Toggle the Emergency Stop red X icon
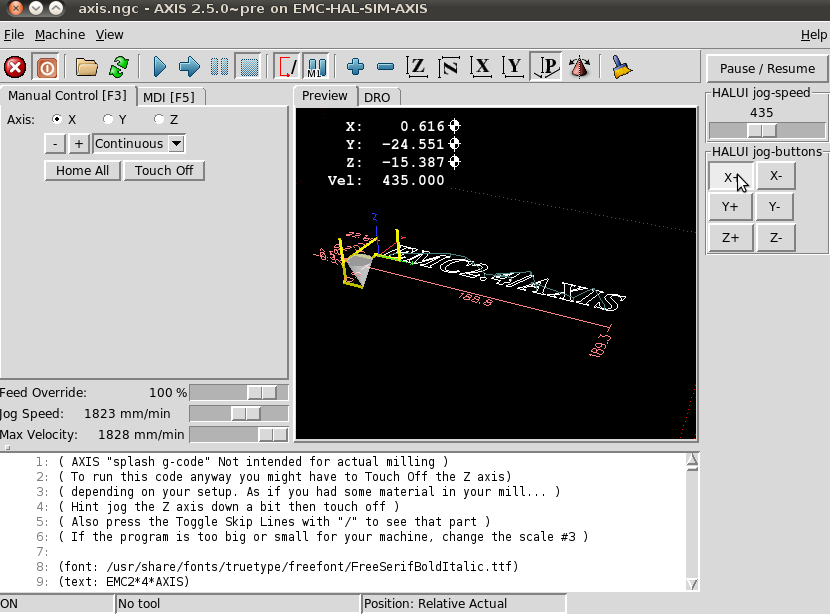Viewport: 830px width, 614px height. pyautogui.click(x=15, y=67)
